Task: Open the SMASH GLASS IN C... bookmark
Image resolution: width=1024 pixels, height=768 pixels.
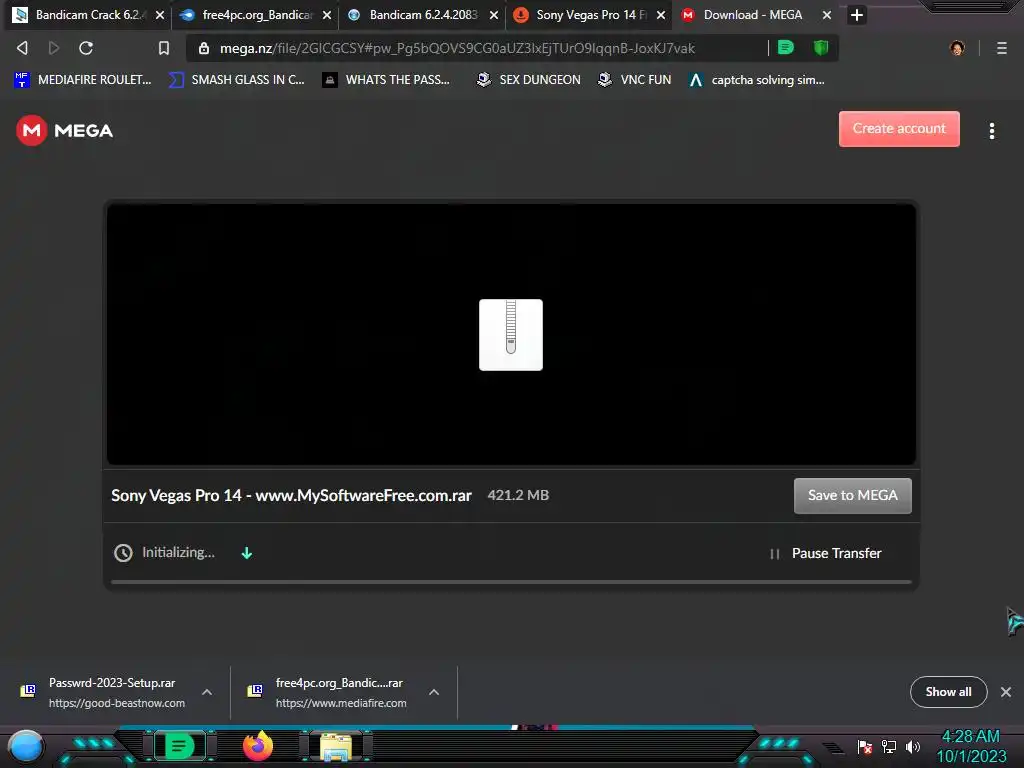Action: click(x=236, y=80)
